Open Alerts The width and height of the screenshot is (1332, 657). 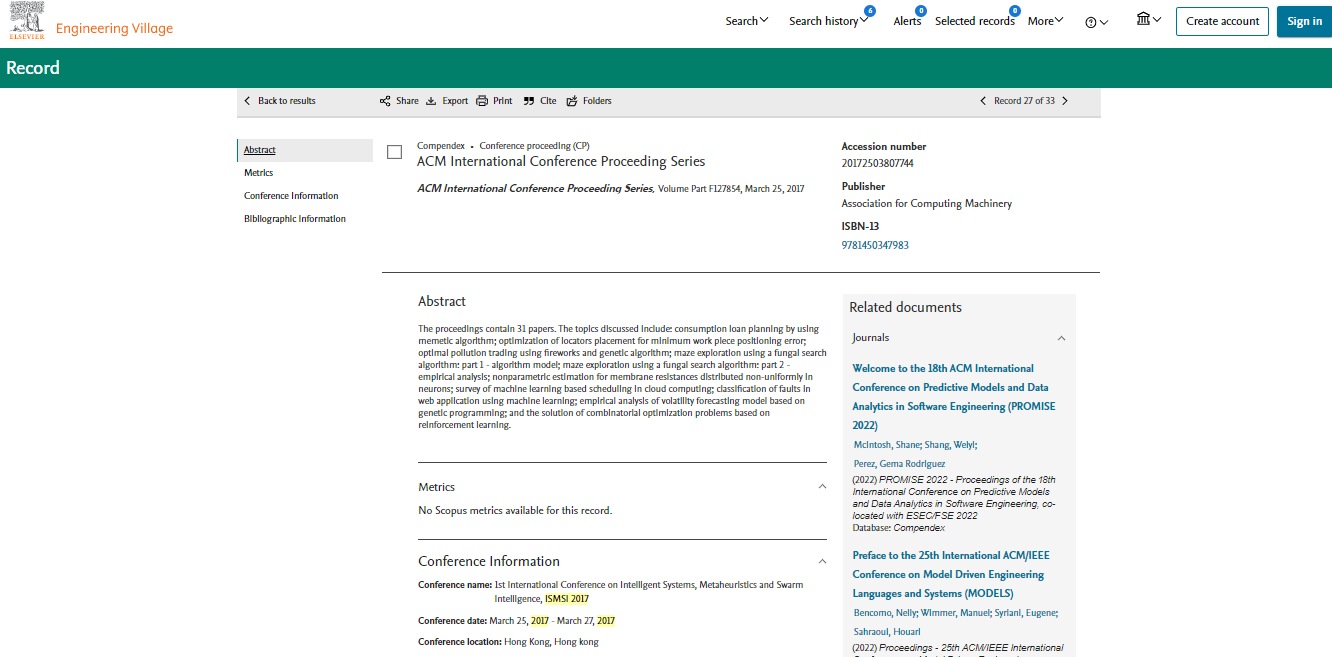(x=907, y=21)
